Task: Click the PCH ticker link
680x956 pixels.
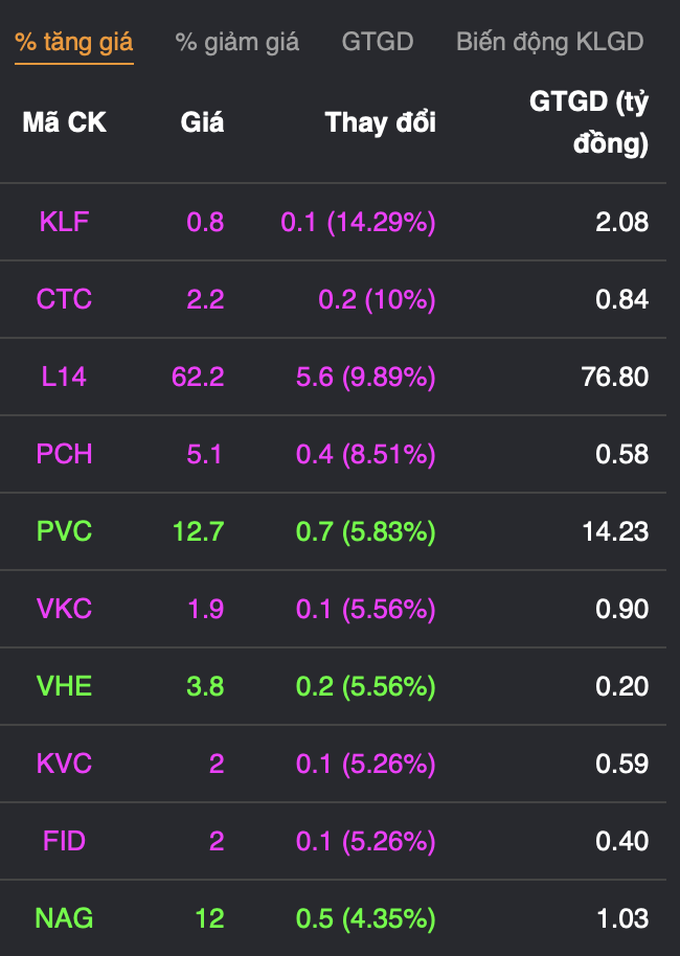Action: [x=64, y=454]
